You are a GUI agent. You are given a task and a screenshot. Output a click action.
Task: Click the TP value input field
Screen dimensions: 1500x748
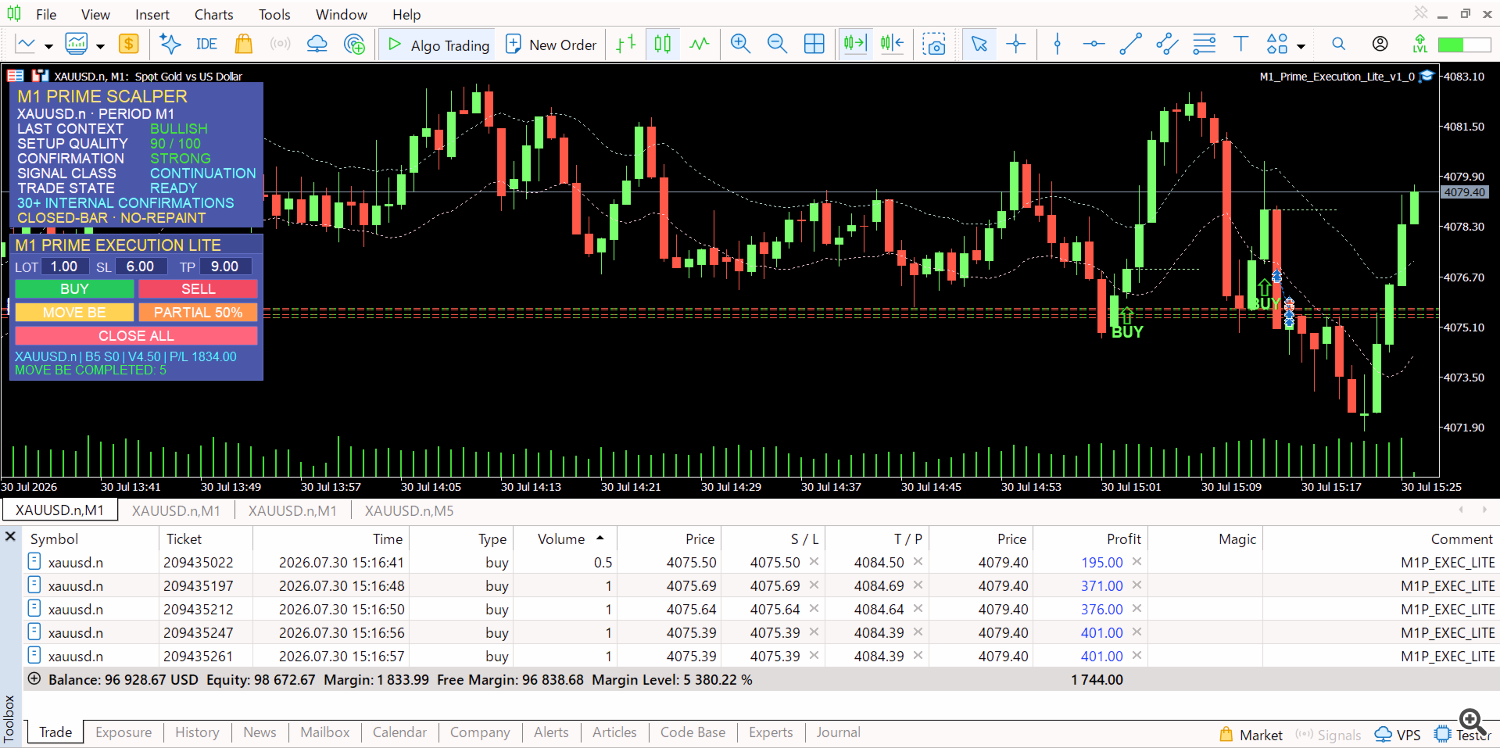coord(225,266)
